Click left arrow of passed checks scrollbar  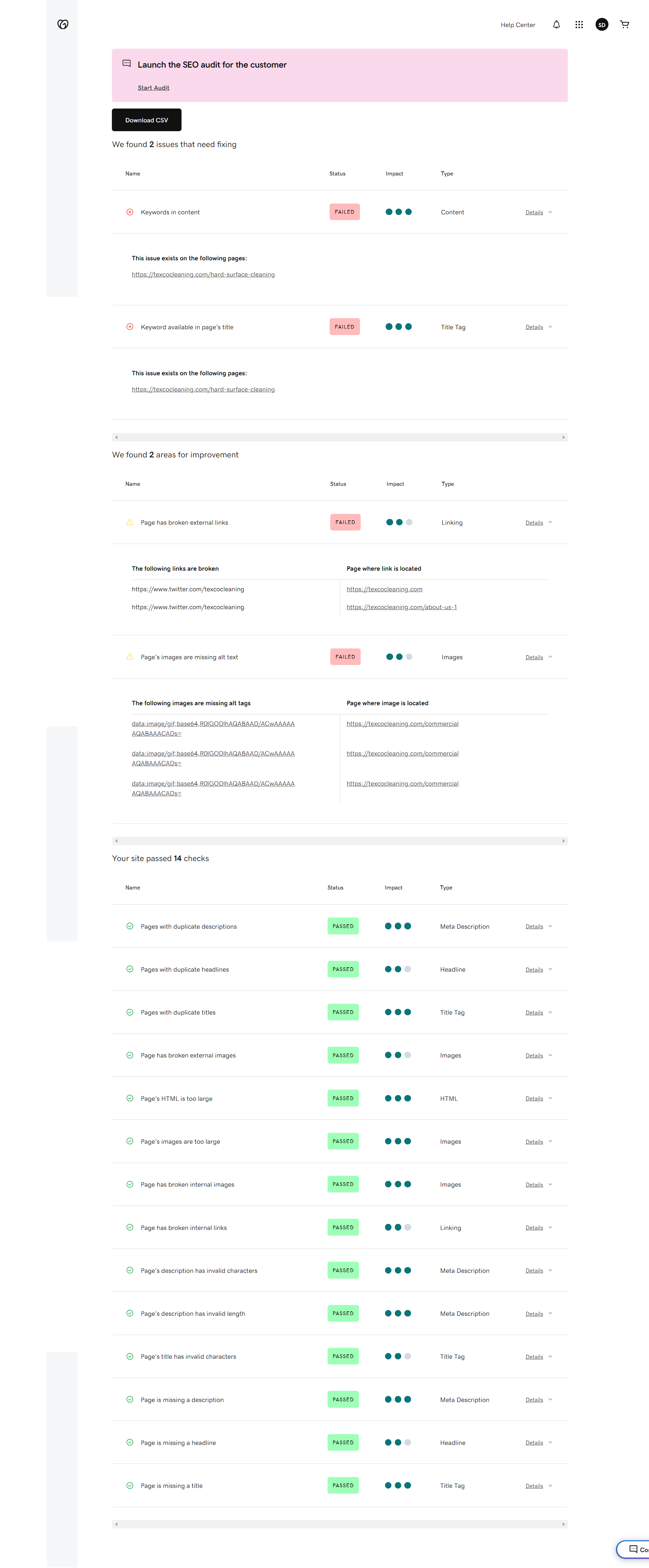[x=116, y=1524]
